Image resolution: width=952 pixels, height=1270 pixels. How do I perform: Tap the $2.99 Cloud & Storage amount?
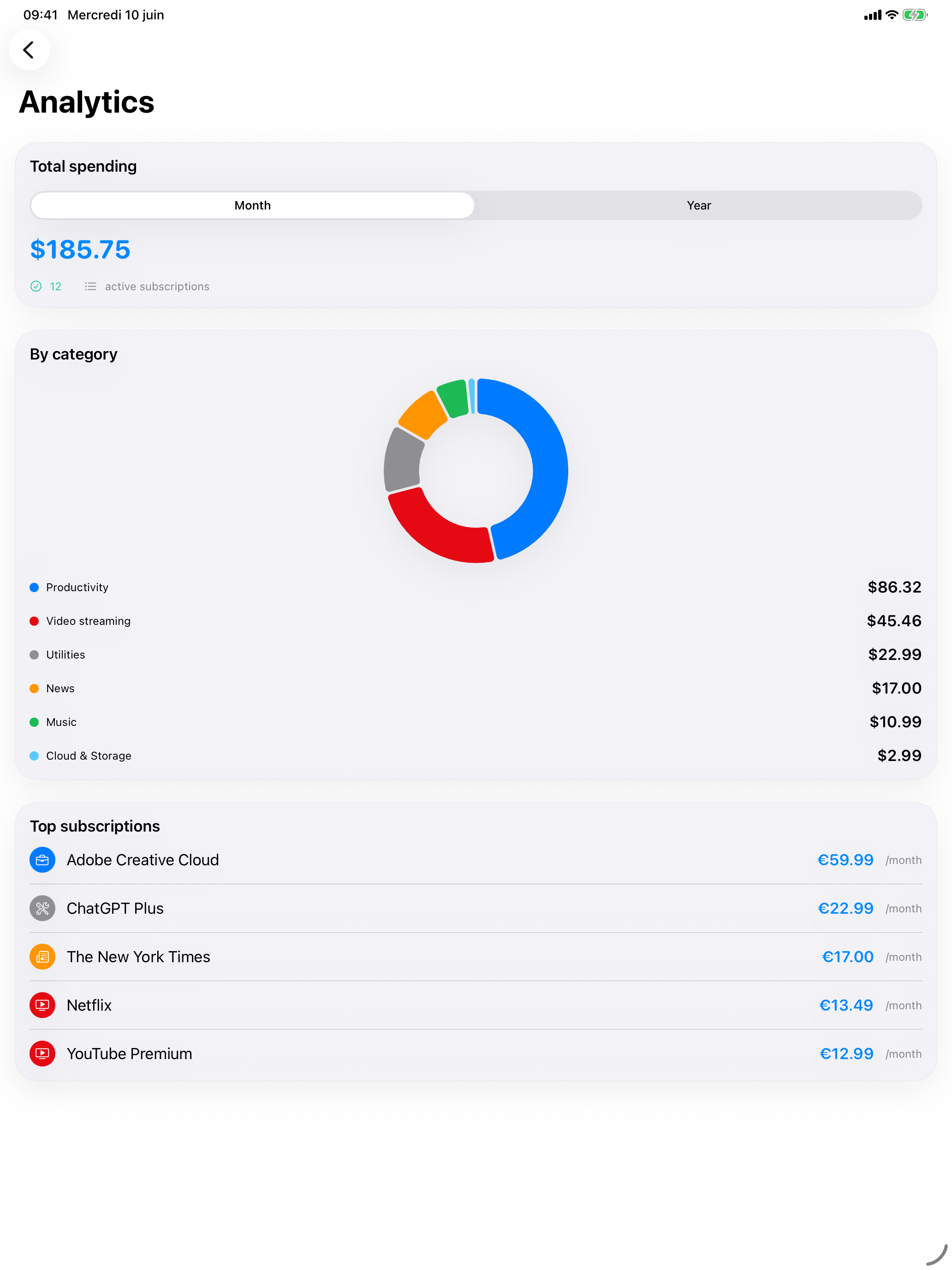tap(899, 756)
